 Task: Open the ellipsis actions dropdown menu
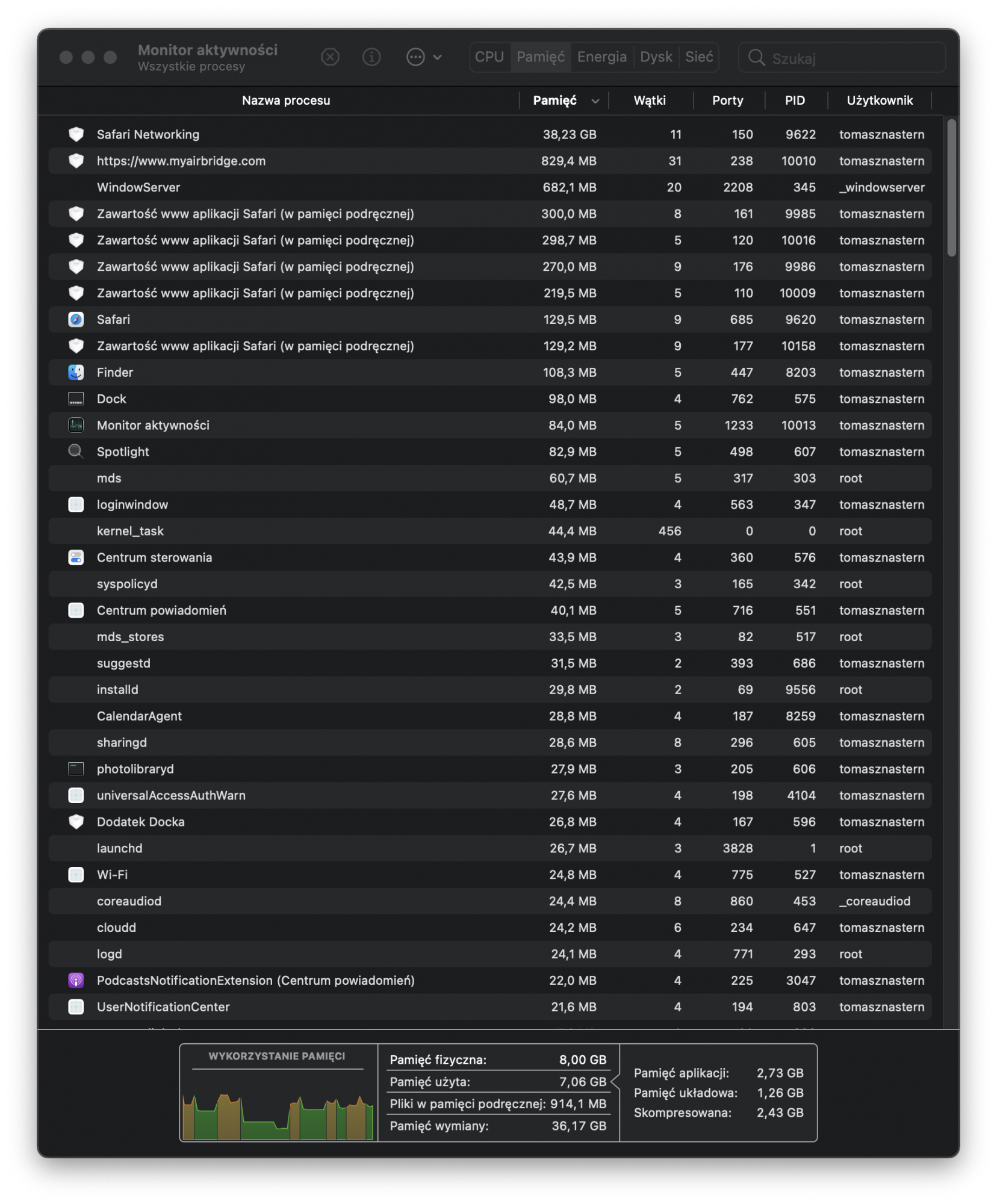click(x=423, y=57)
